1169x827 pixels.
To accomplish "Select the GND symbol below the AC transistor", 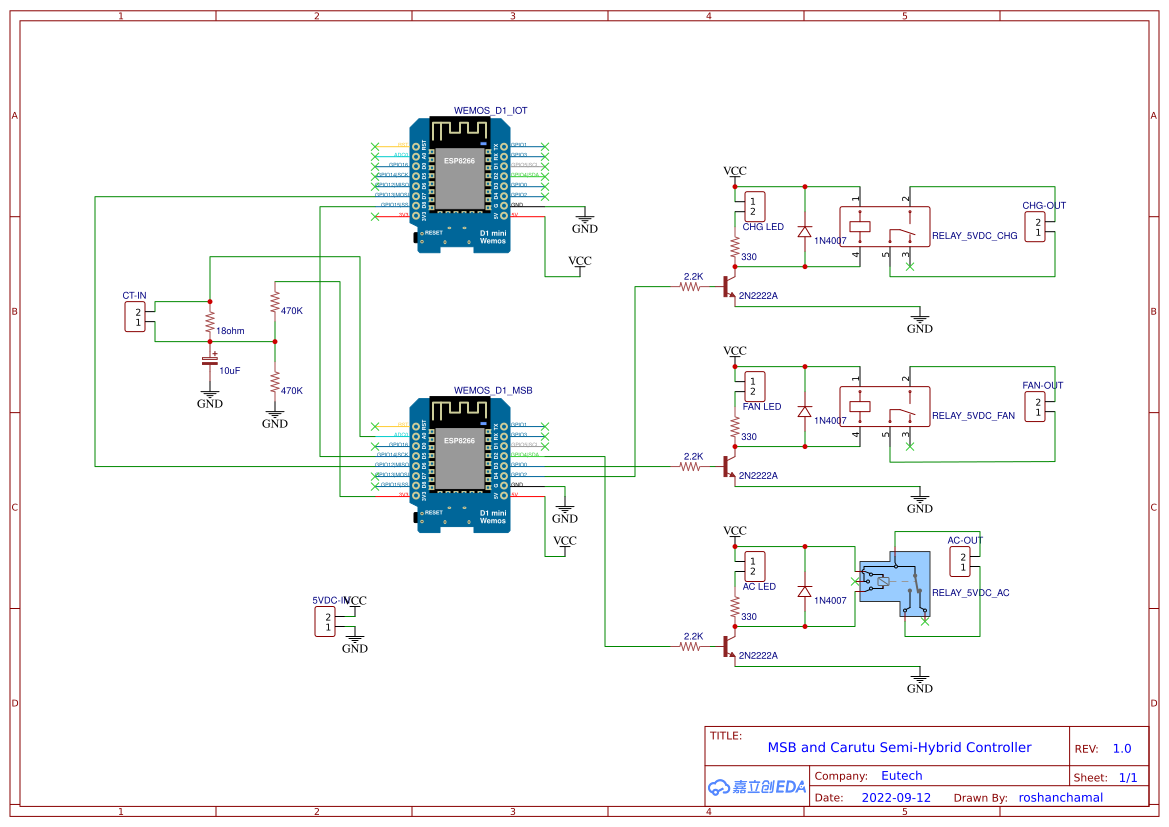I will 919,682.
